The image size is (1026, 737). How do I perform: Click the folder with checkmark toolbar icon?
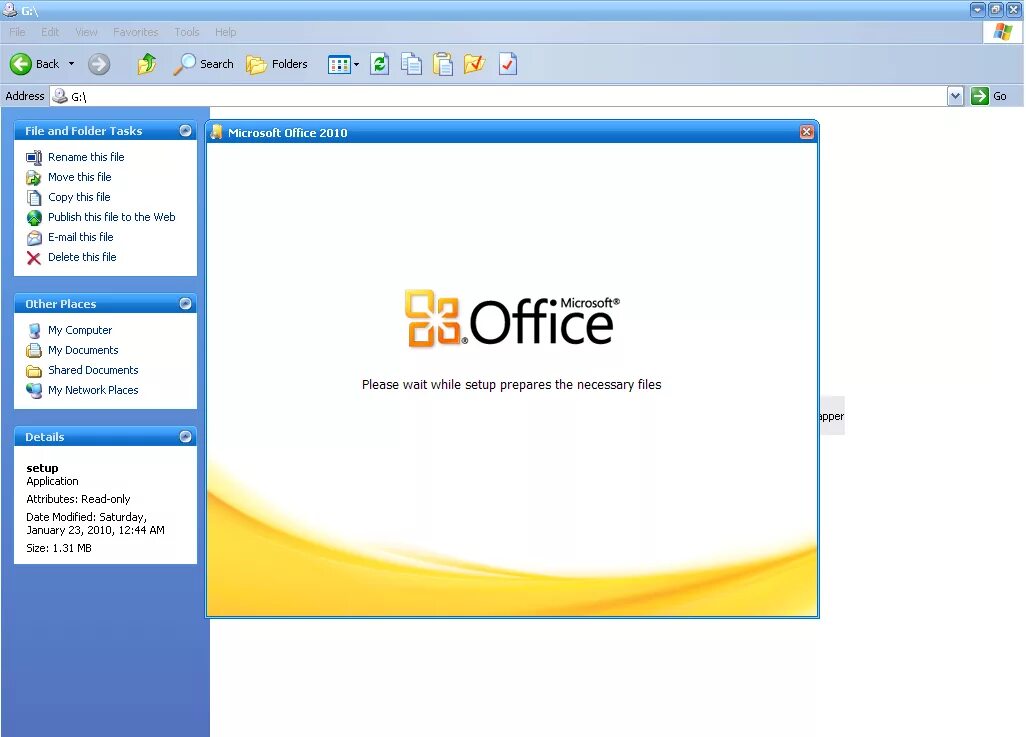(x=474, y=64)
